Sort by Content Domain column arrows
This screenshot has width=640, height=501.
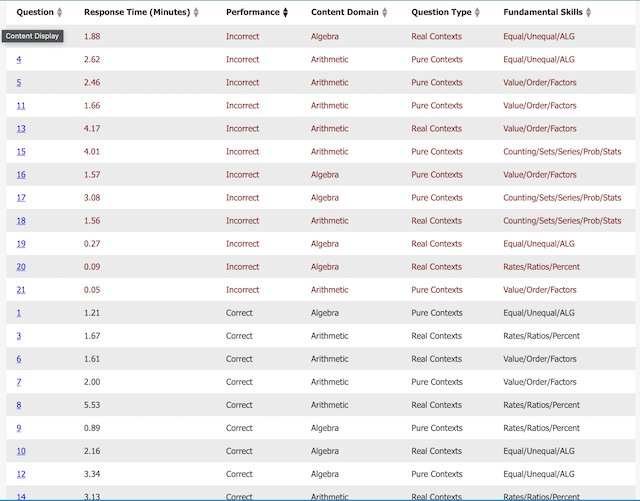[384, 12]
